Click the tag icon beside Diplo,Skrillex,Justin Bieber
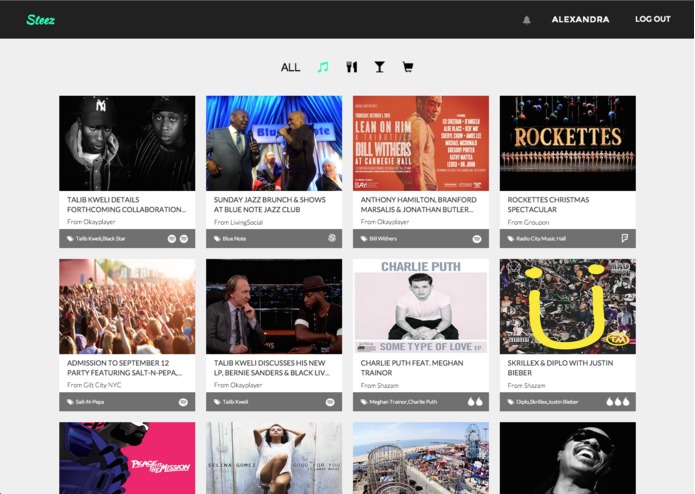Image resolution: width=695 pixels, height=494 pixels. (x=511, y=402)
